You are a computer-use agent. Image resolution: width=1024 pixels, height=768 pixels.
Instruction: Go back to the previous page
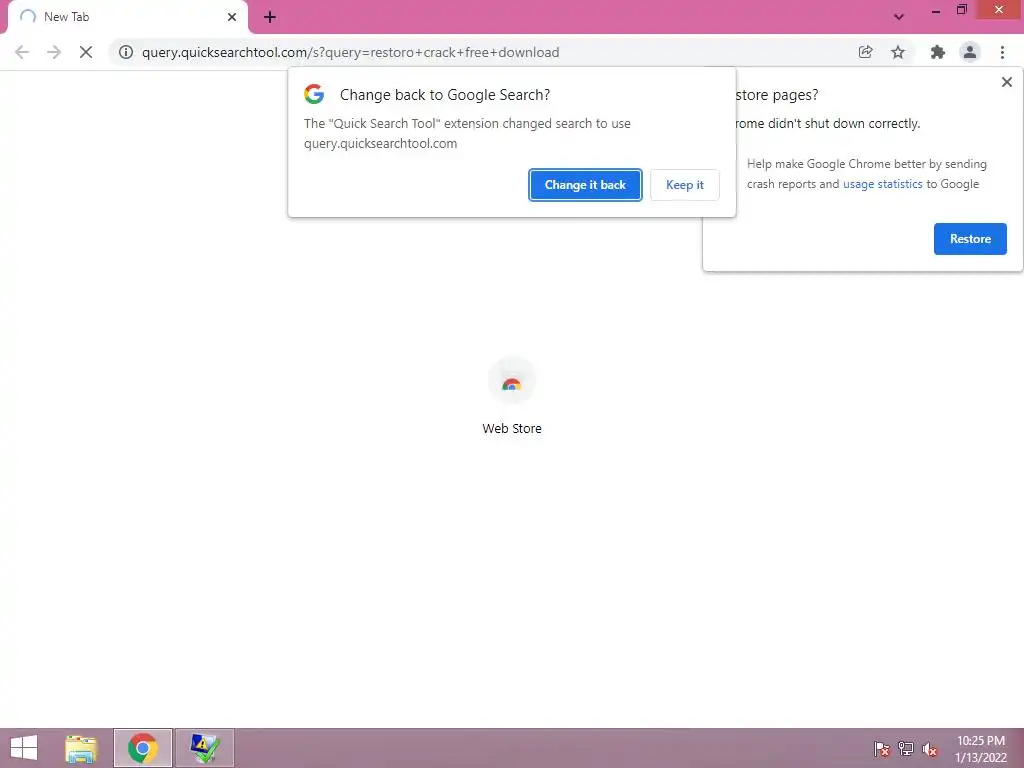pos(22,52)
